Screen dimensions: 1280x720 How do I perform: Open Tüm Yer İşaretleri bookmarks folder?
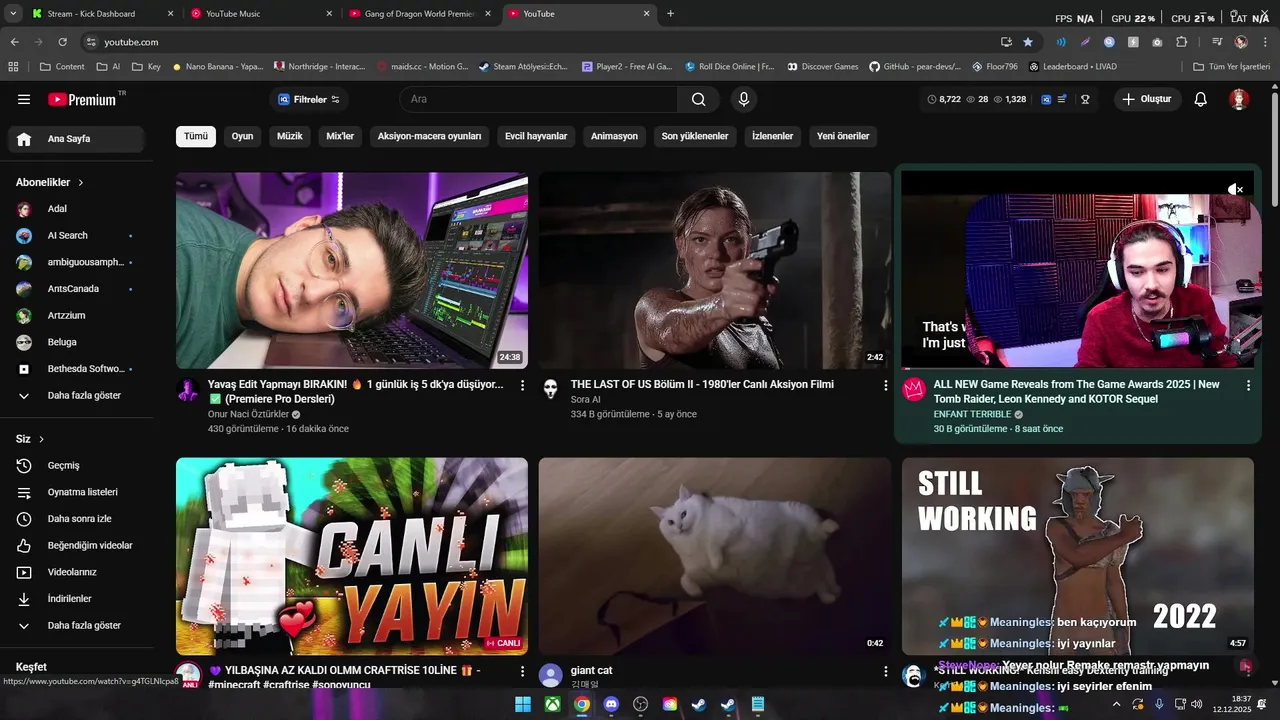(1230, 67)
